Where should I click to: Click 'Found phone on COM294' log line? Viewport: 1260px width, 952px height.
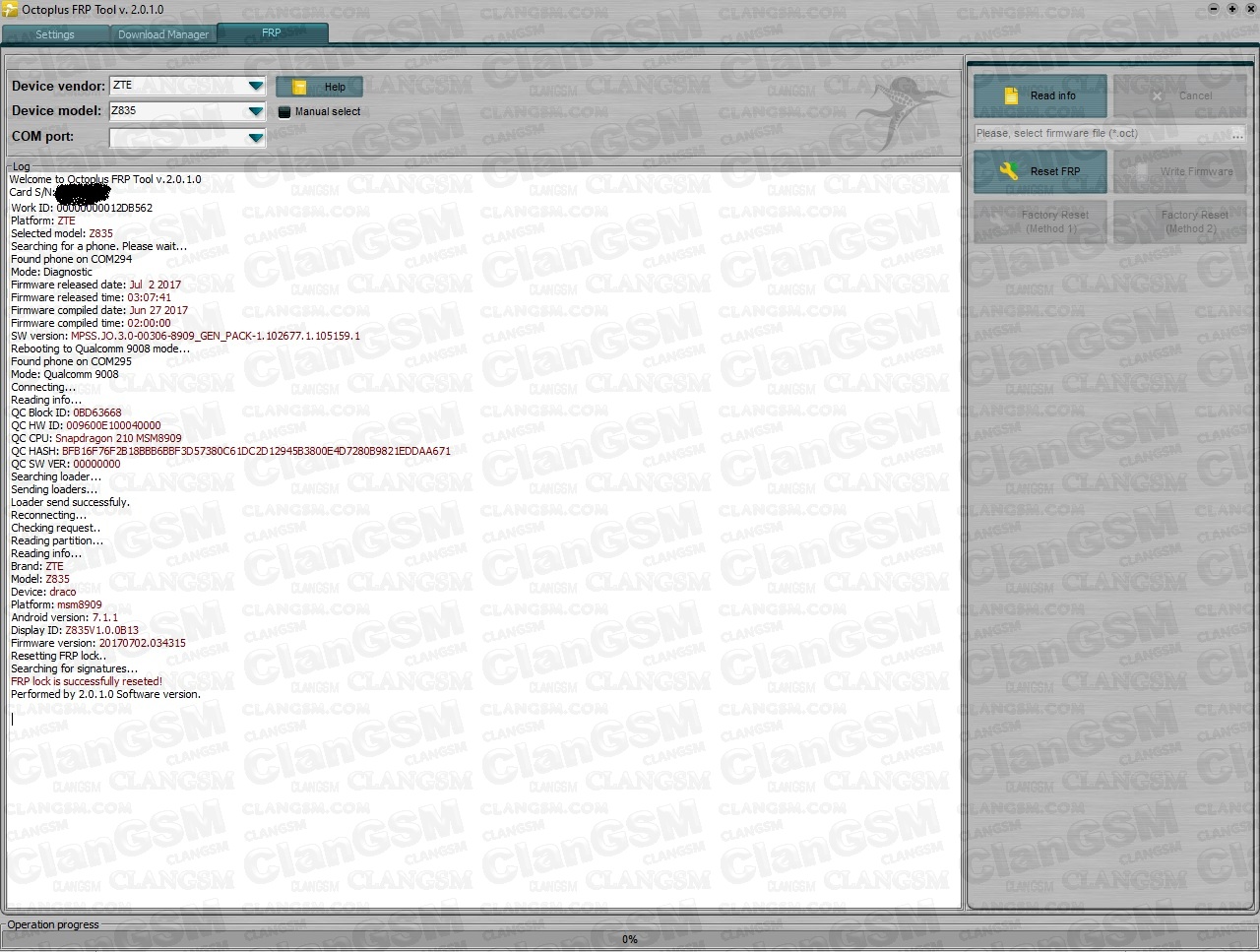pyautogui.click(x=71, y=259)
